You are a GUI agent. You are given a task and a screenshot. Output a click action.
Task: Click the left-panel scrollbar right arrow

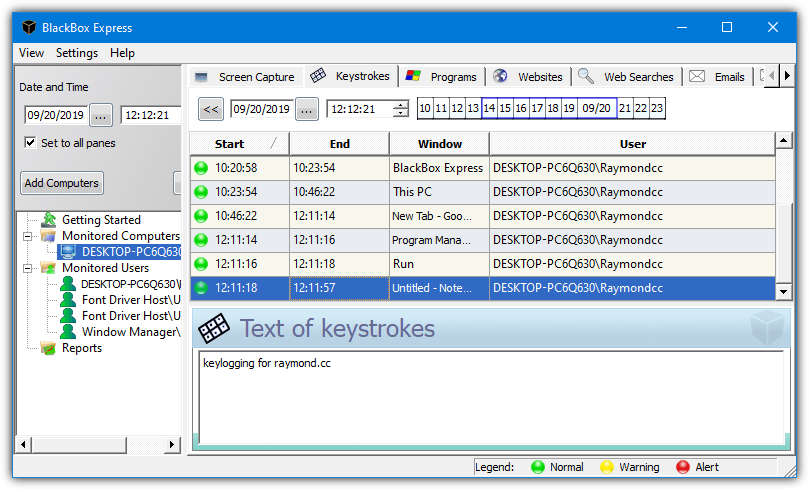[172, 444]
